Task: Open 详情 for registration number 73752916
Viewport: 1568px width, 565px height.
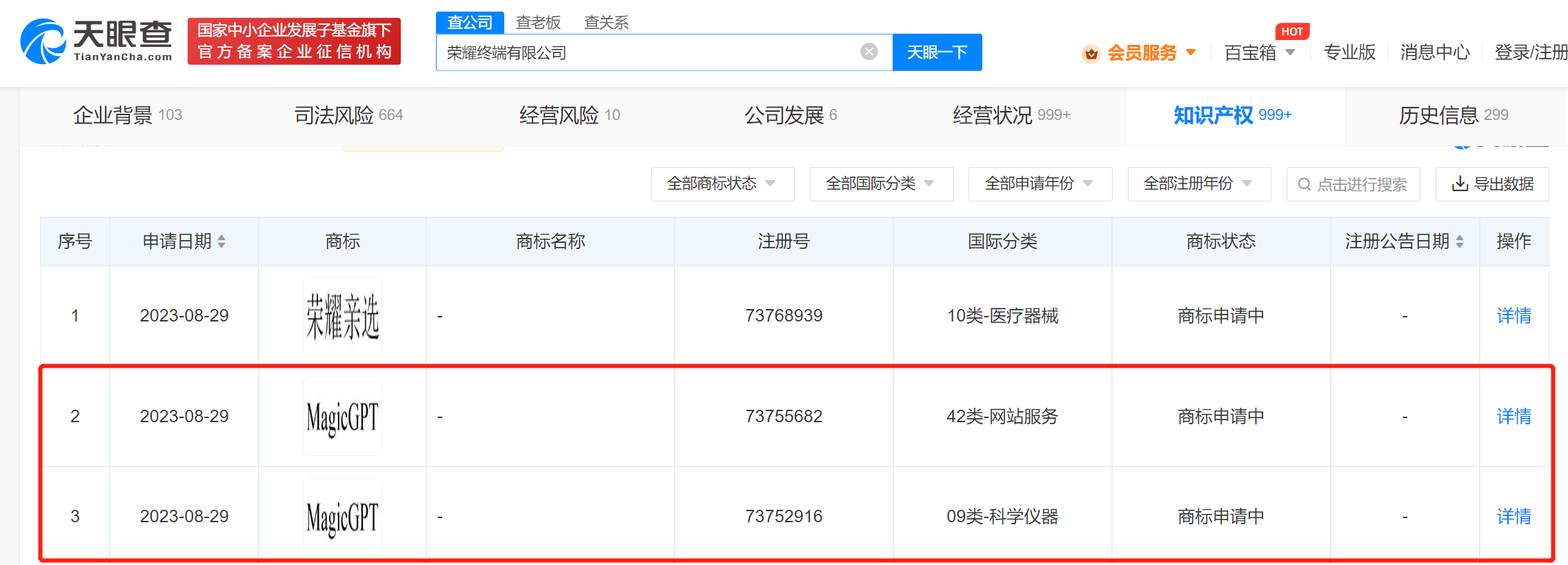Action: [x=1514, y=517]
